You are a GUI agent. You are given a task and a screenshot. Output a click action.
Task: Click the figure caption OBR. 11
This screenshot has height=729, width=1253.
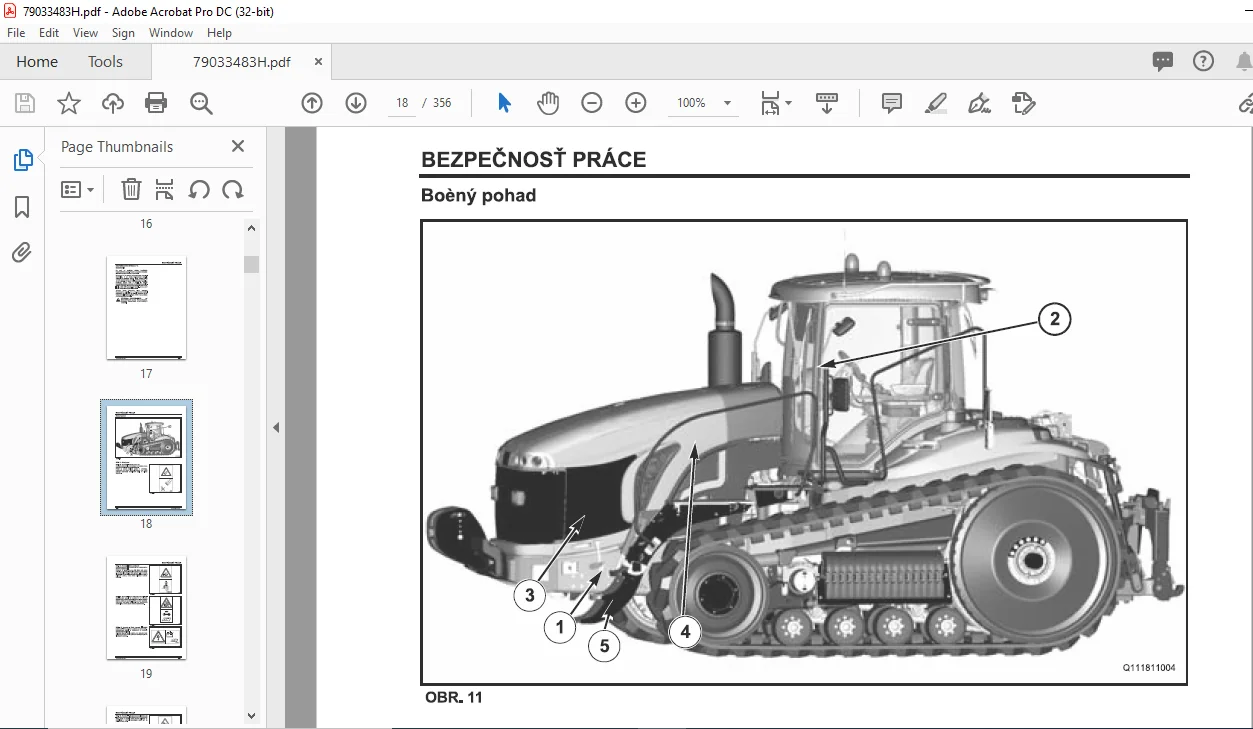pos(453,697)
